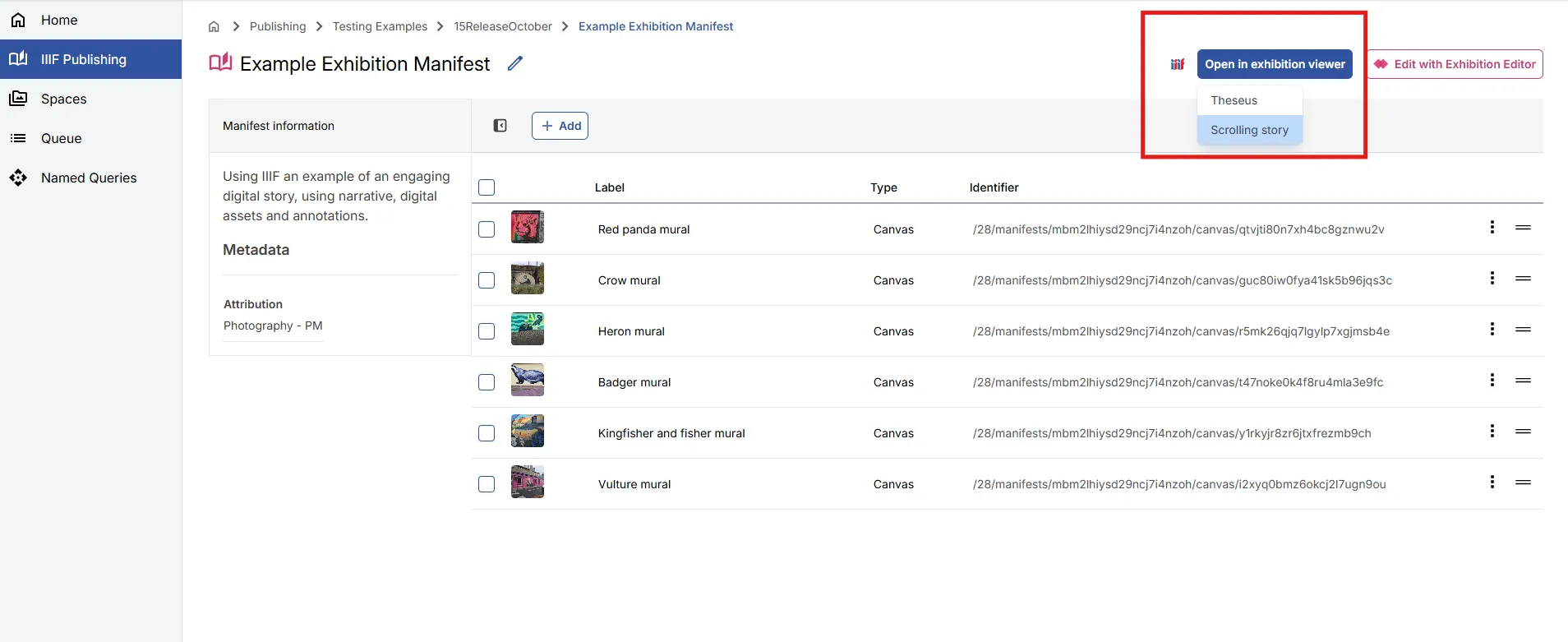Viewport: 1568px width, 642px height.
Task: Go to Home in the sidebar
Action: click(90, 20)
